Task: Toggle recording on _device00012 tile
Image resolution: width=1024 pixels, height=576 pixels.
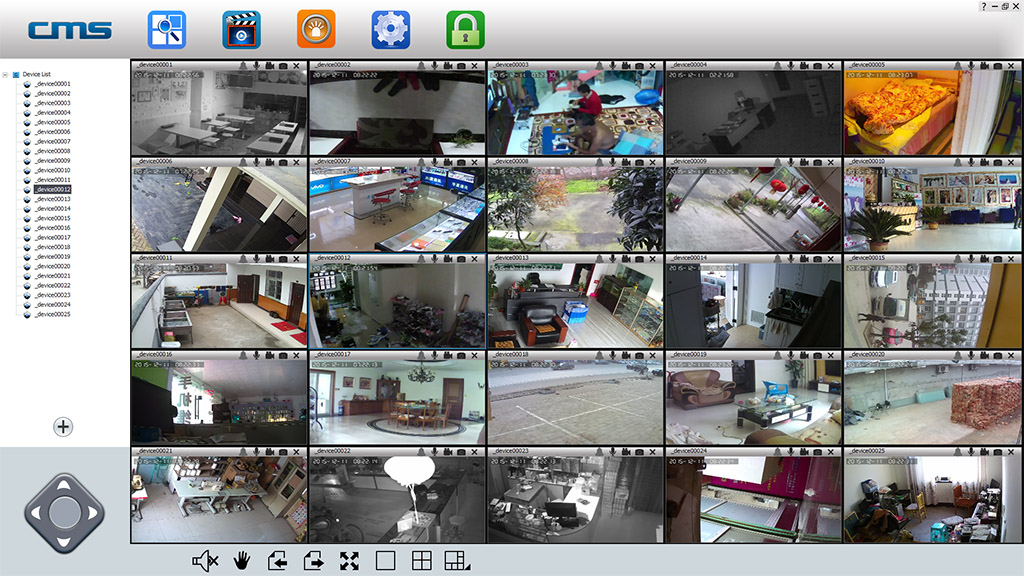Action: tap(447, 259)
